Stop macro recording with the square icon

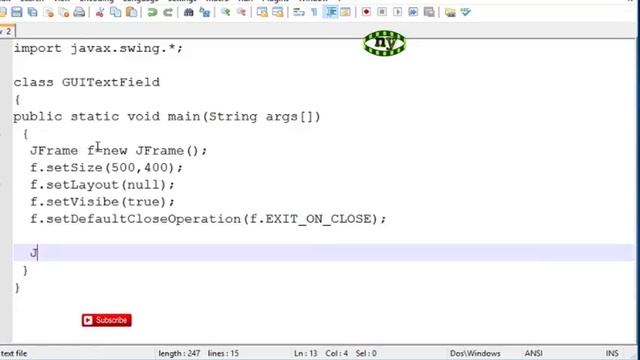coord(382,12)
